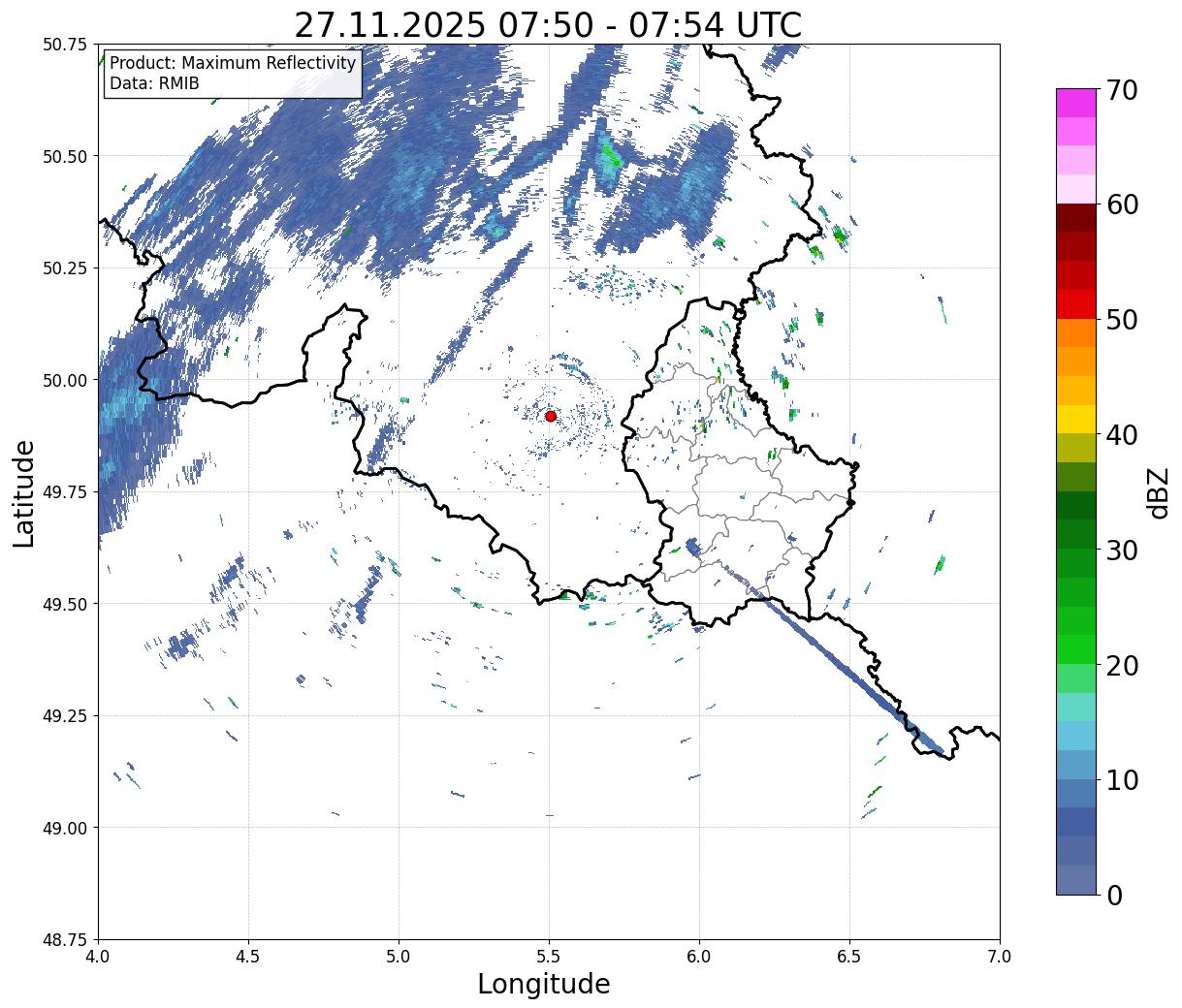This screenshot has width=1182, height=1008.
Task: Click the latitude tick label 50.75
Action: point(65,45)
